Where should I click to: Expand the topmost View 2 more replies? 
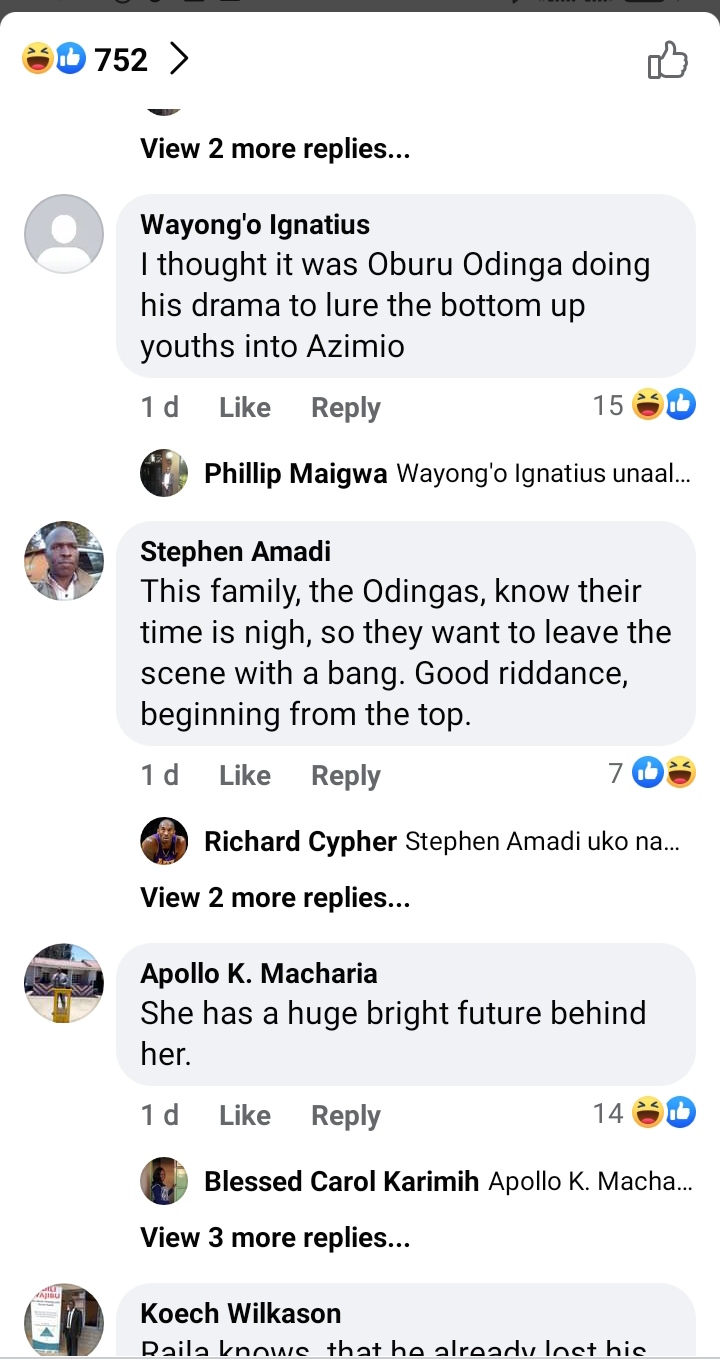[275, 149]
